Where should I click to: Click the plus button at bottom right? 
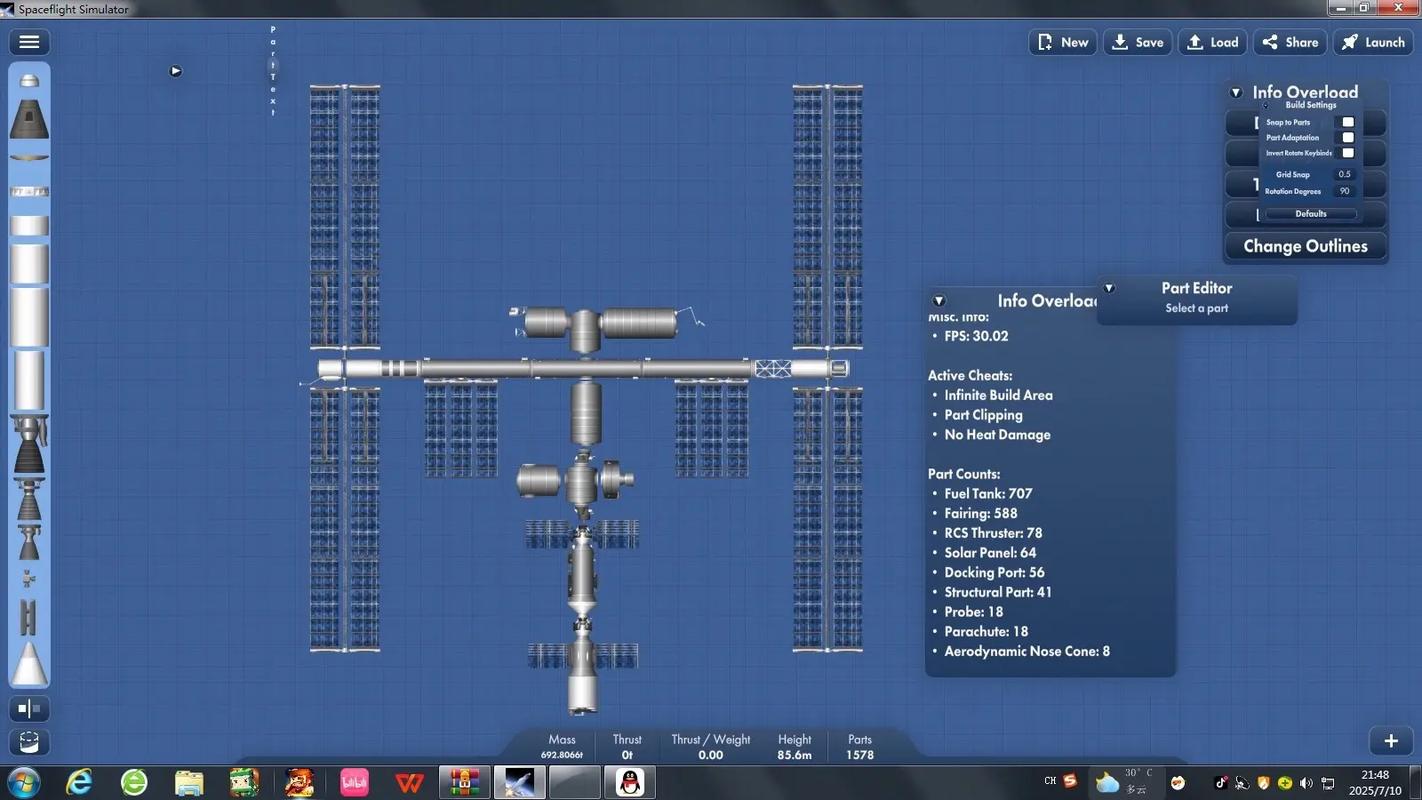tap(1390, 741)
